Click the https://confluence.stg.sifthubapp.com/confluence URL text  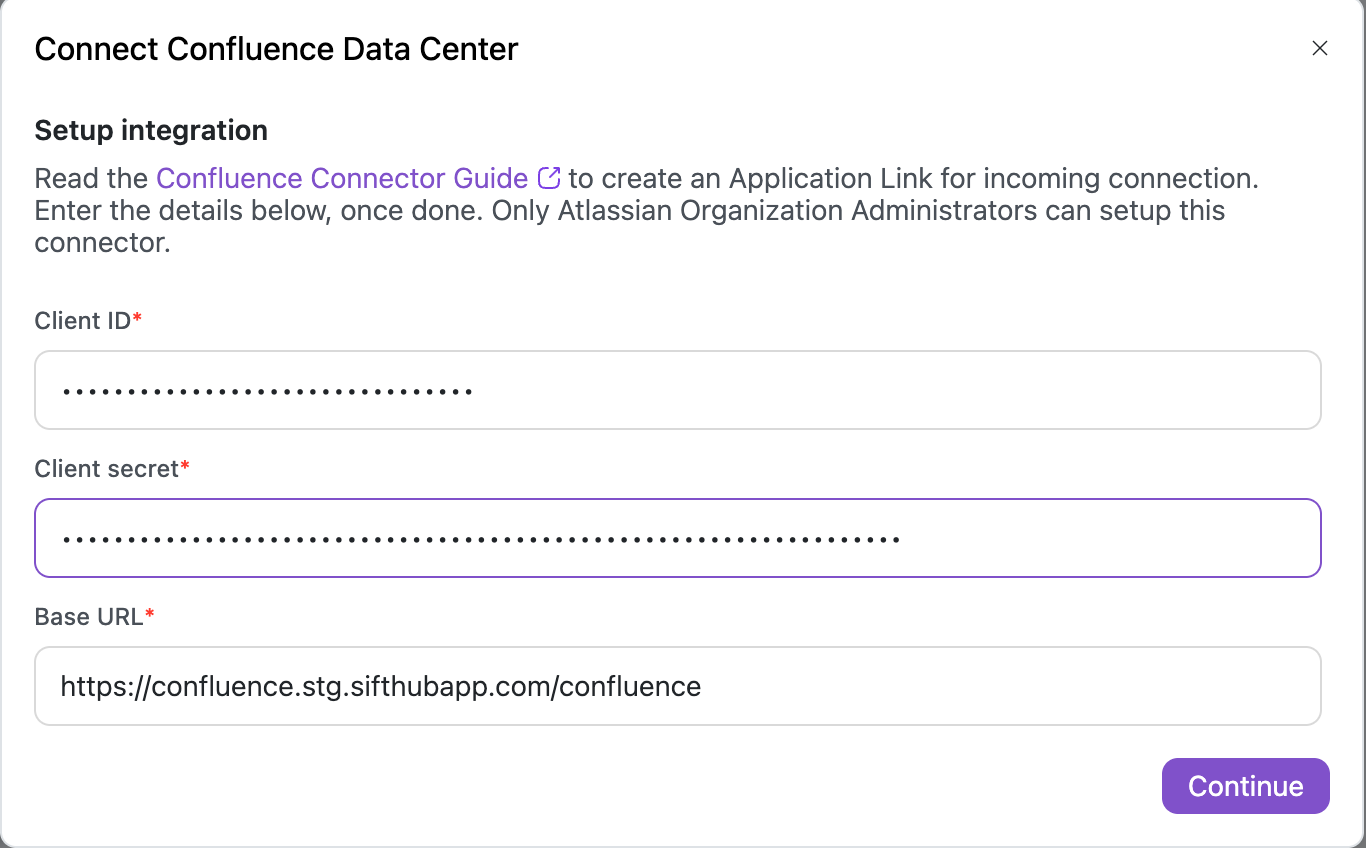[x=380, y=686]
